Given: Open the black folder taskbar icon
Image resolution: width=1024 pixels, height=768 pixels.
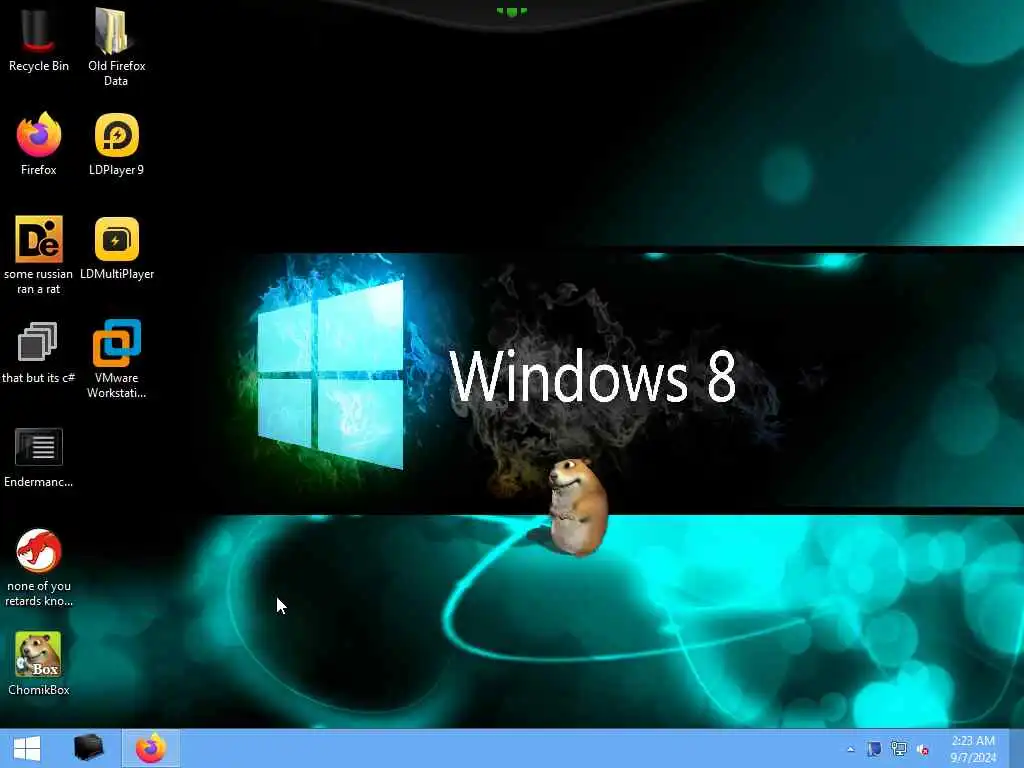Looking at the screenshot, I should [x=89, y=748].
